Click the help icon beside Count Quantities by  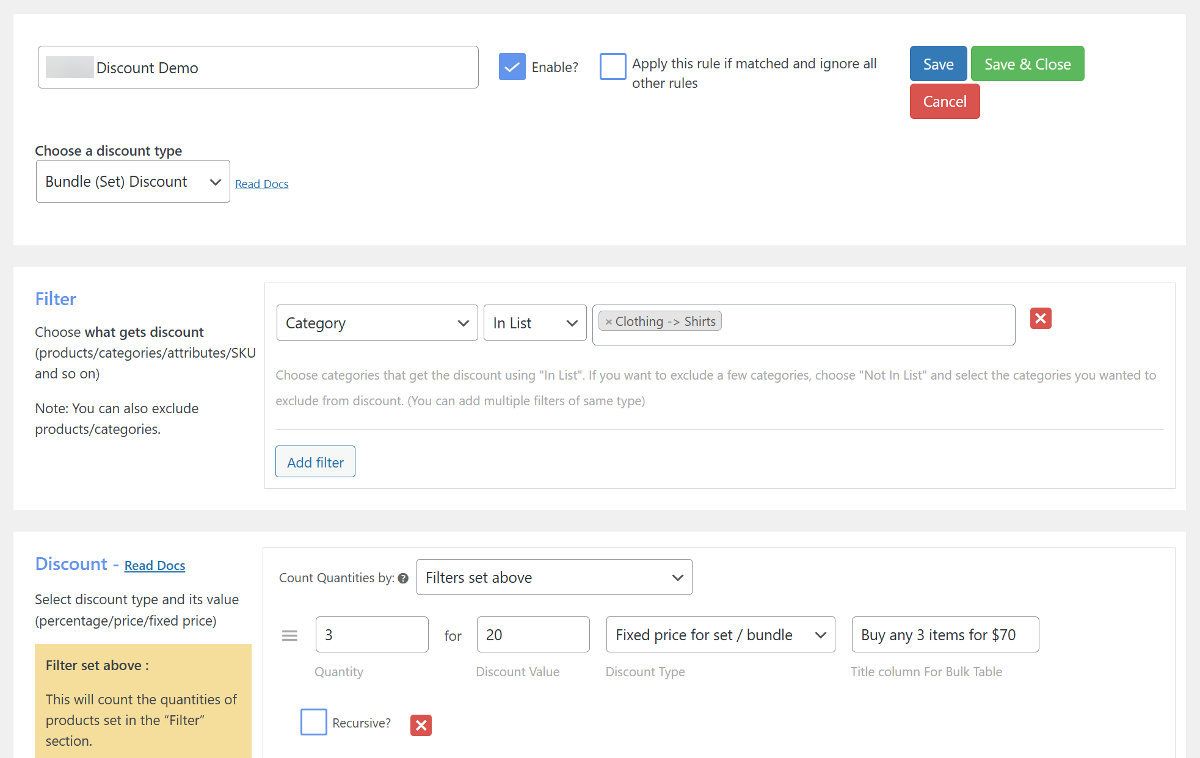(x=403, y=578)
